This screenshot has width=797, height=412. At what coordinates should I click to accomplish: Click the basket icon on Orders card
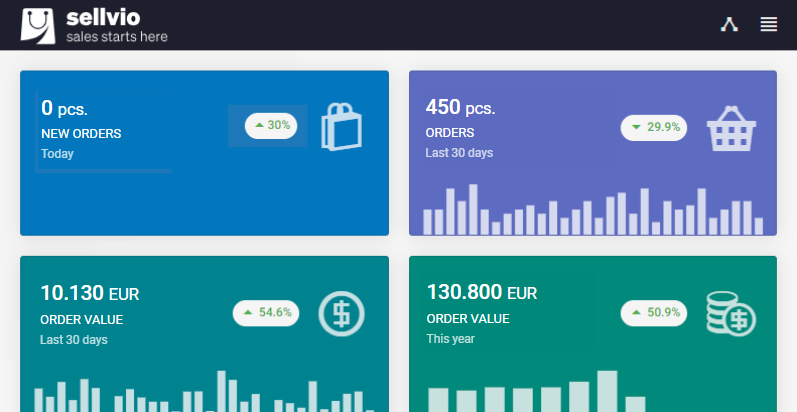(731, 129)
